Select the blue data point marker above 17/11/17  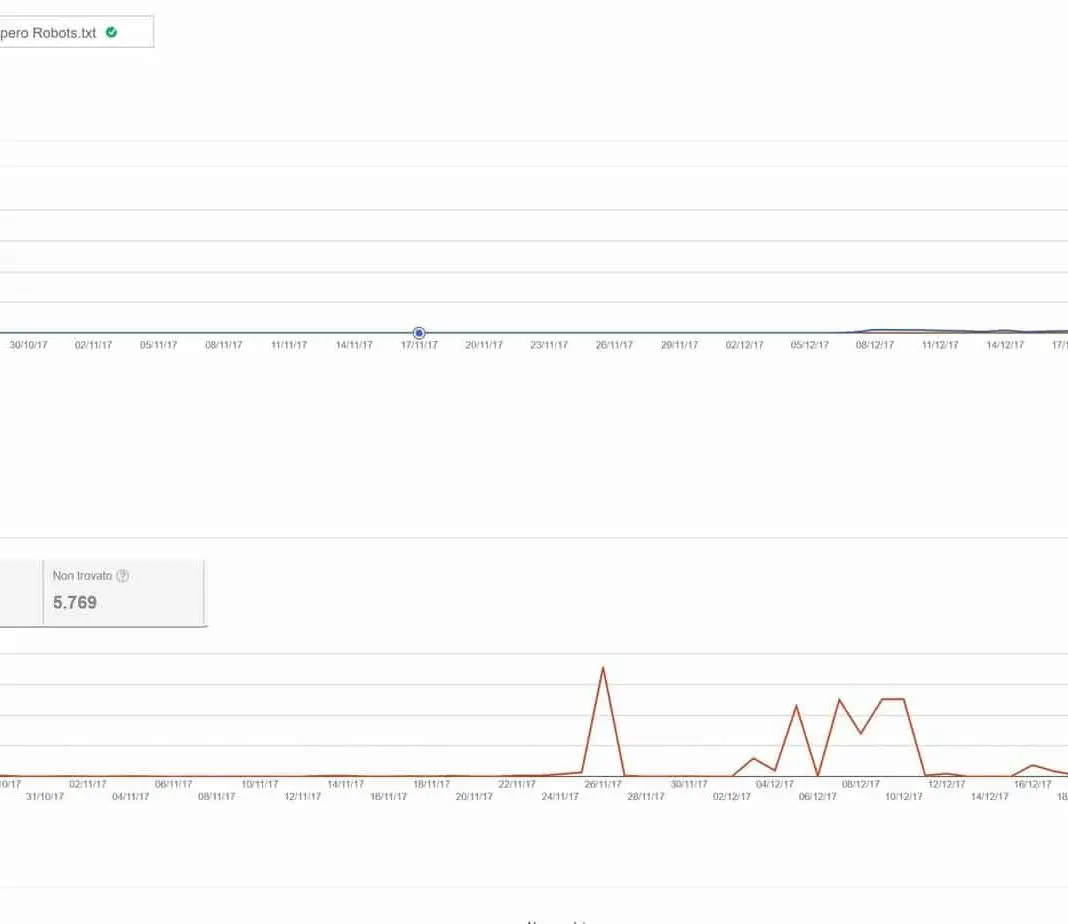419,333
